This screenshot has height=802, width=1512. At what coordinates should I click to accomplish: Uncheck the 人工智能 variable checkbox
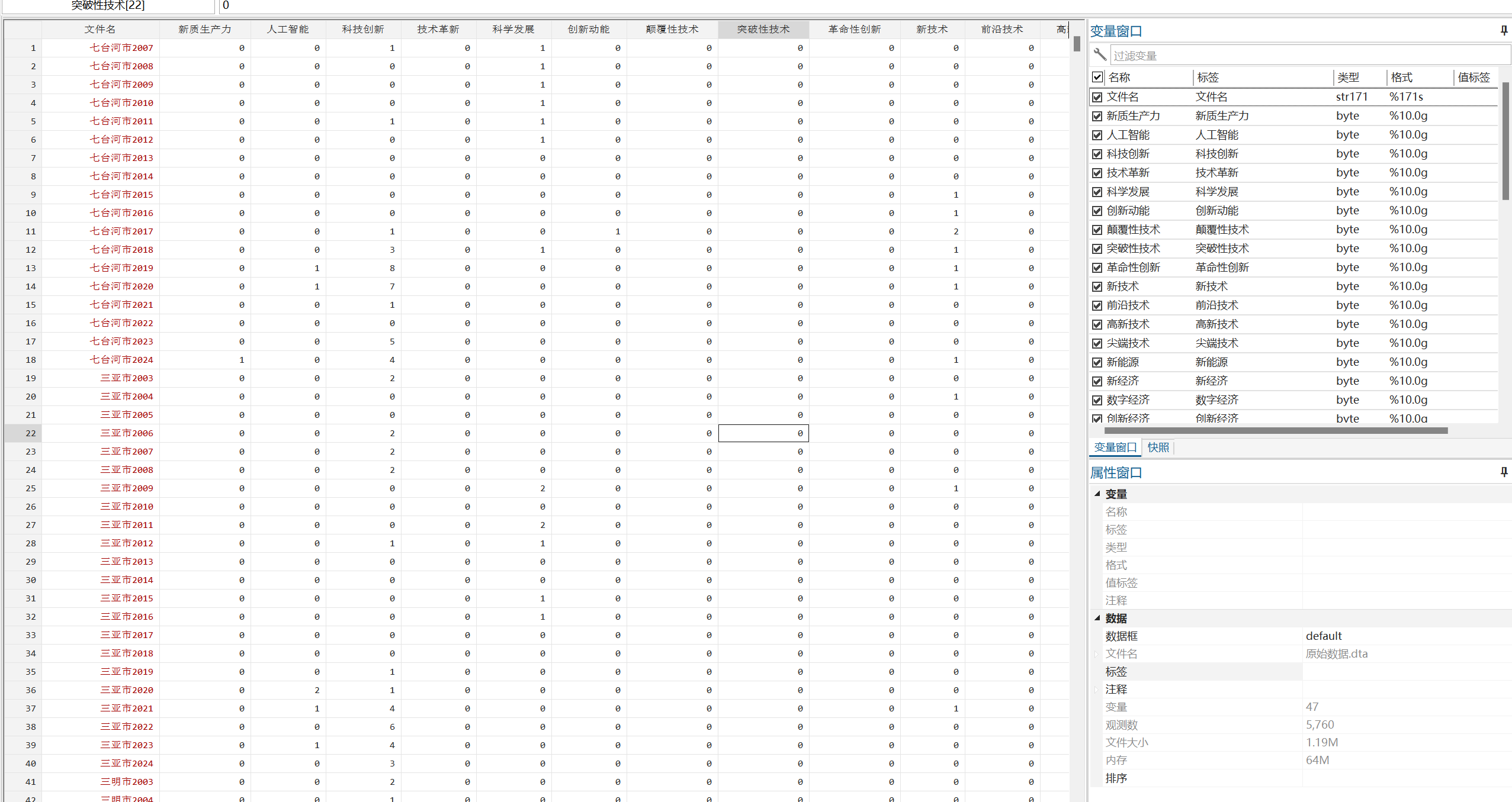click(1097, 135)
